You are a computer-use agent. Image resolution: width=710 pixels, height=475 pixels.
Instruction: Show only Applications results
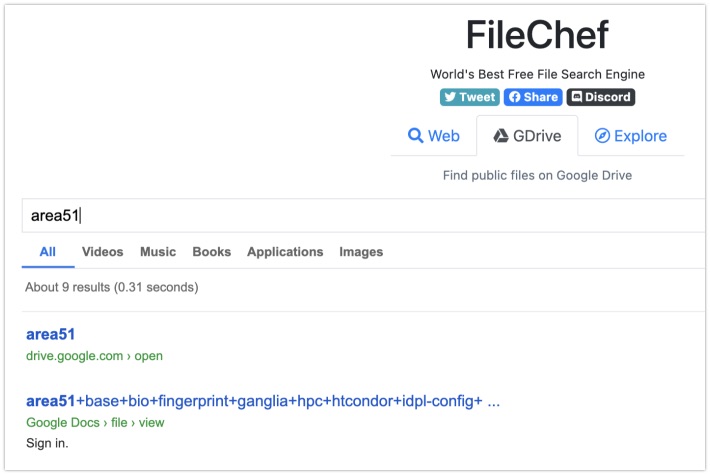(285, 252)
